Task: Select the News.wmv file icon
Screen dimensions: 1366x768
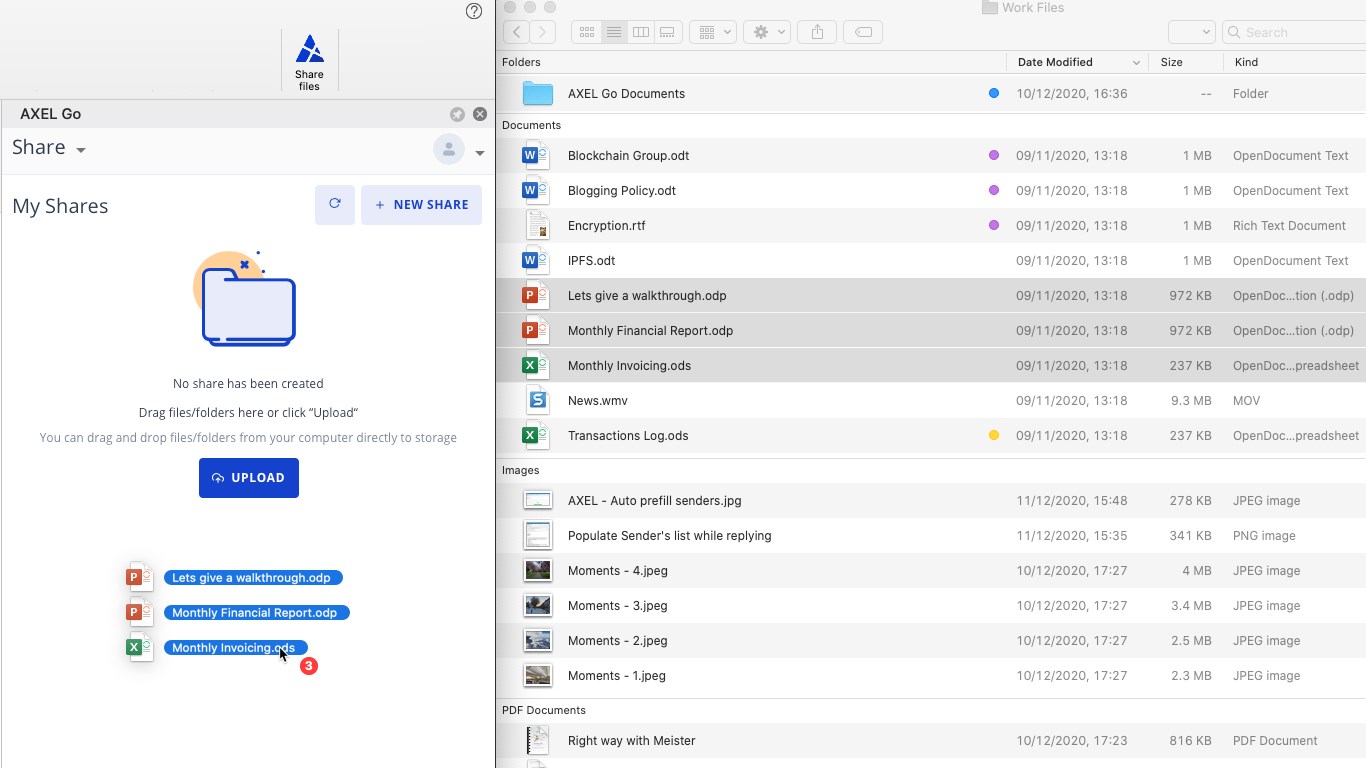Action: (x=537, y=400)
